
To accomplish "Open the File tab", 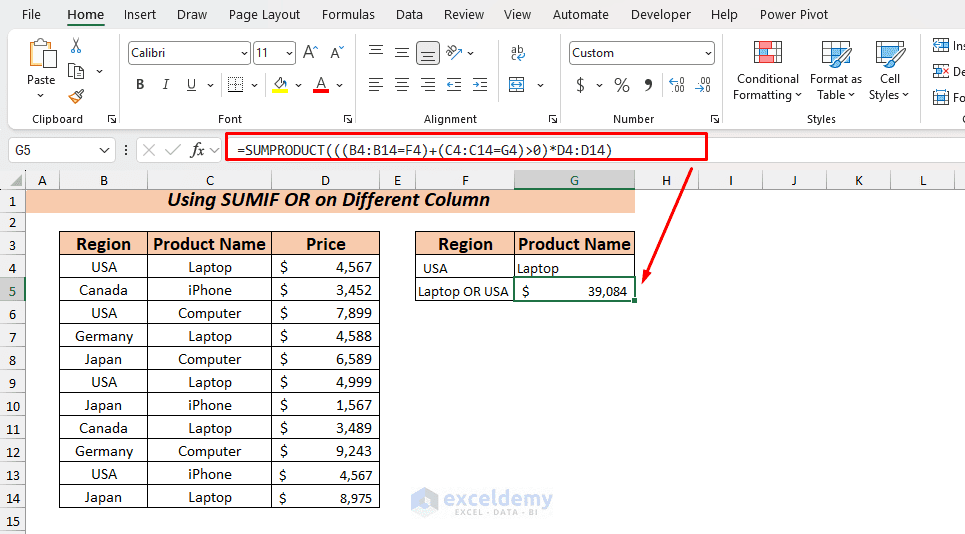I will tap(31, 15).
